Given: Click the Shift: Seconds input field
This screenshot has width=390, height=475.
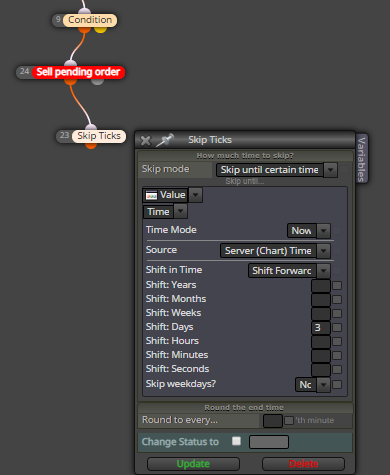Looking at the screenshot, I should (321, 370).
